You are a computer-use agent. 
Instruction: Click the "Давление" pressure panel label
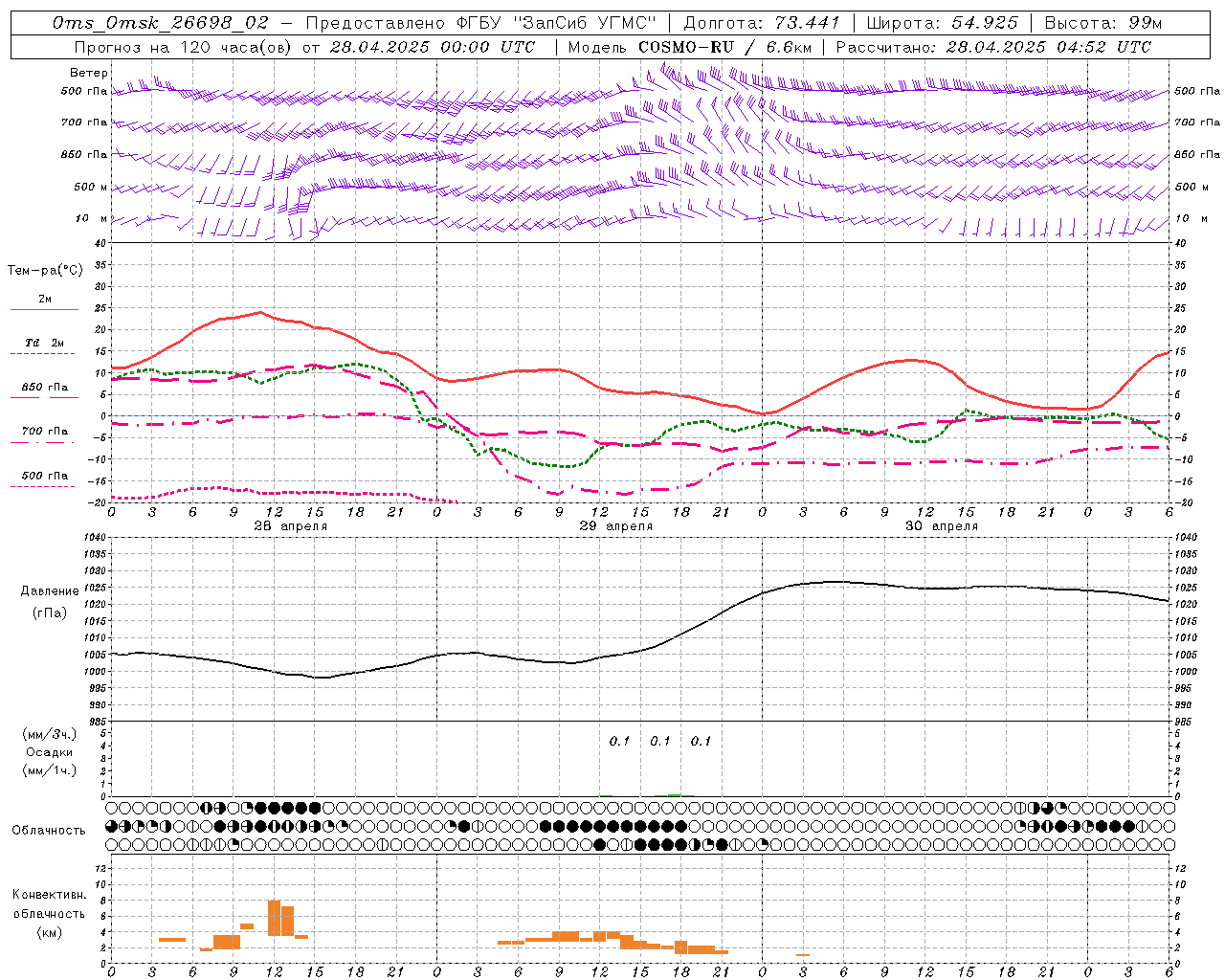[50, 591]
